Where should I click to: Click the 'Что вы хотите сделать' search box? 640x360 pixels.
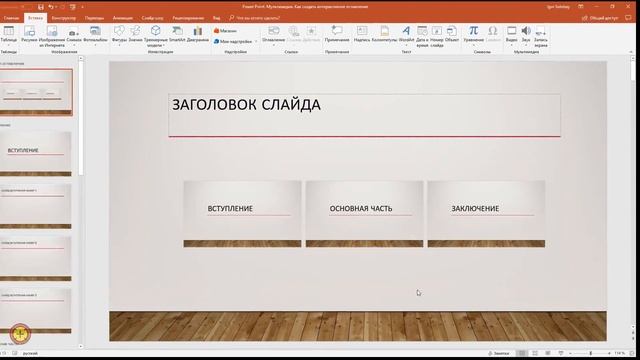pyautogui.click(x=255, y=18)
